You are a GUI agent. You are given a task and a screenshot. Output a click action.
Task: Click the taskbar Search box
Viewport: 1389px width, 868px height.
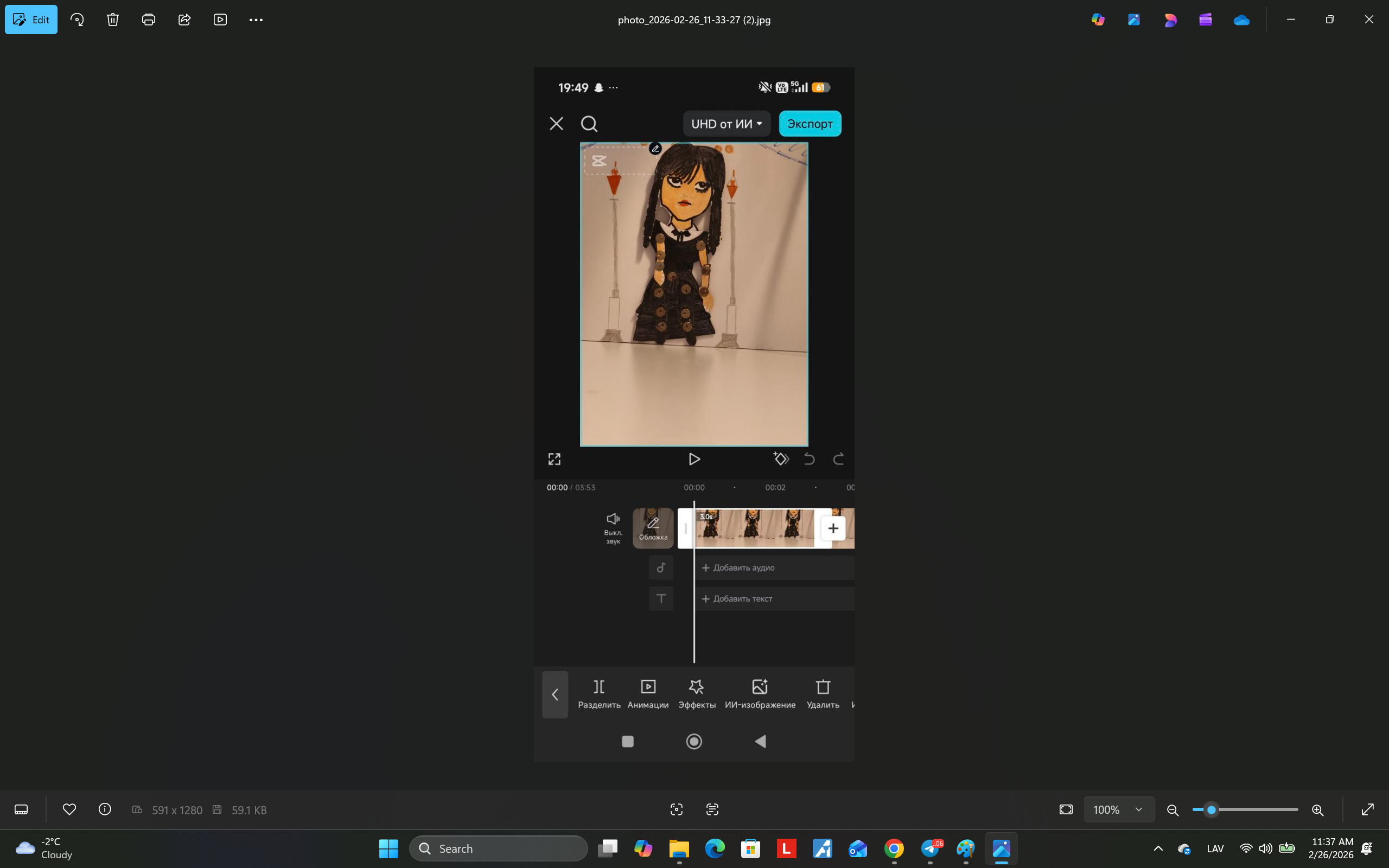pos(498,848)
